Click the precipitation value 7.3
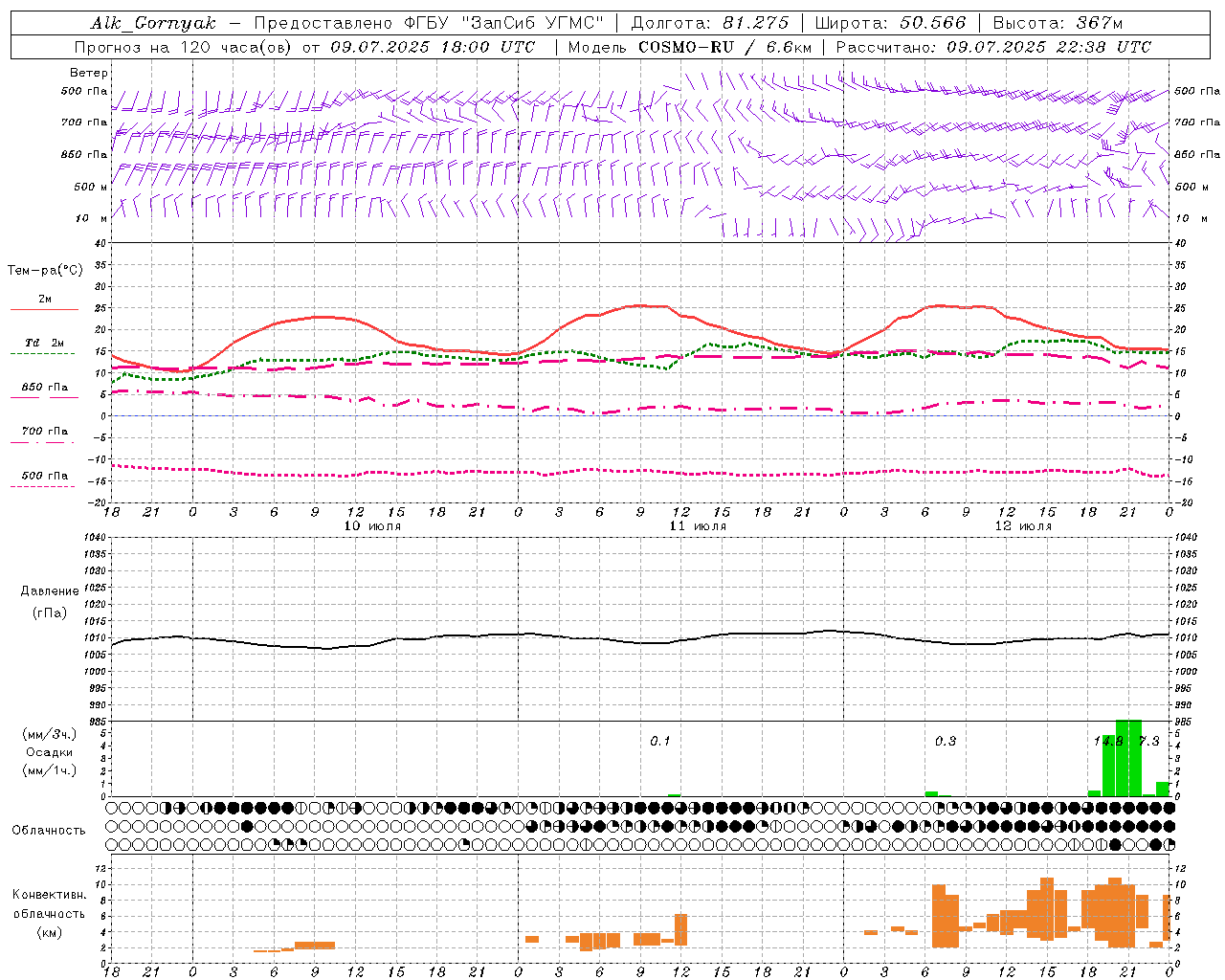Screen dimensions: 1225x980 (1148, 742)
